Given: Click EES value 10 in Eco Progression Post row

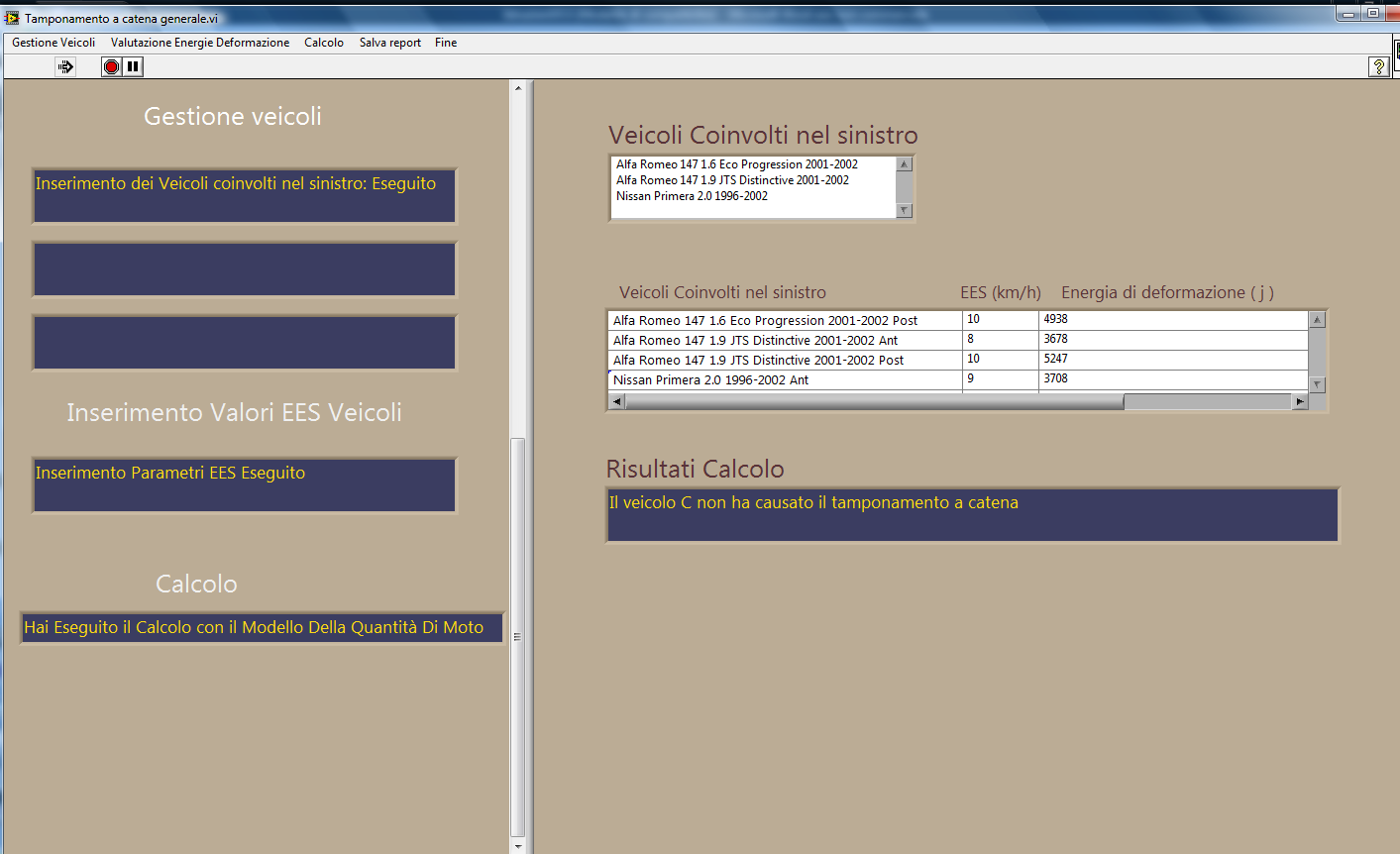Looking at the screenshot, I should pos(1001,320).
